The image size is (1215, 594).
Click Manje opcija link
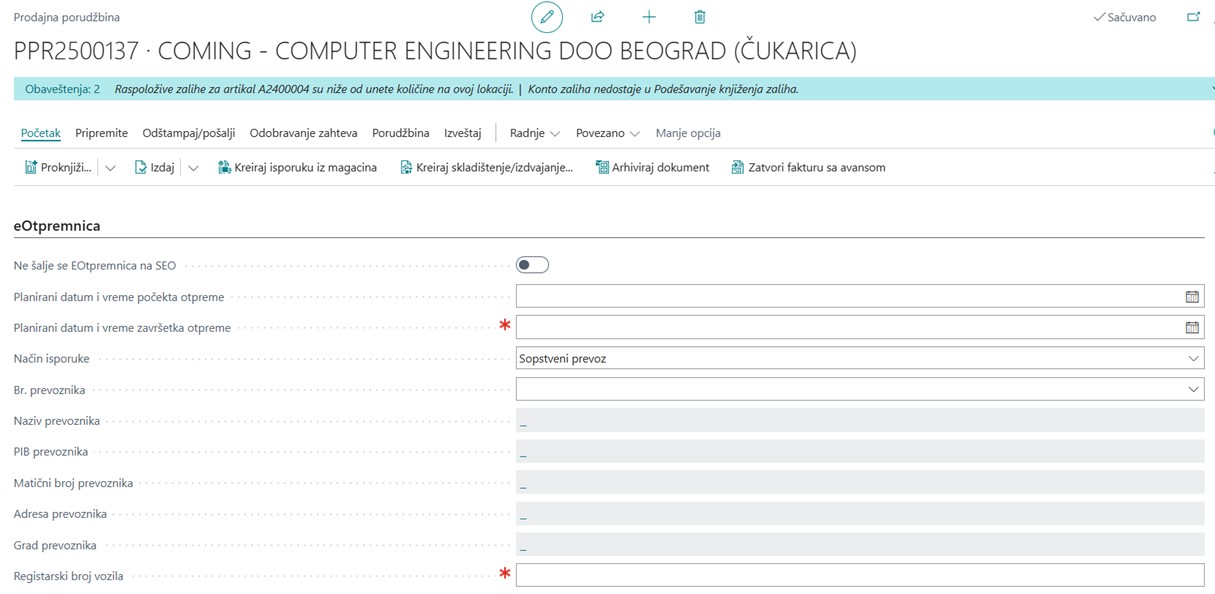point(688,133)
